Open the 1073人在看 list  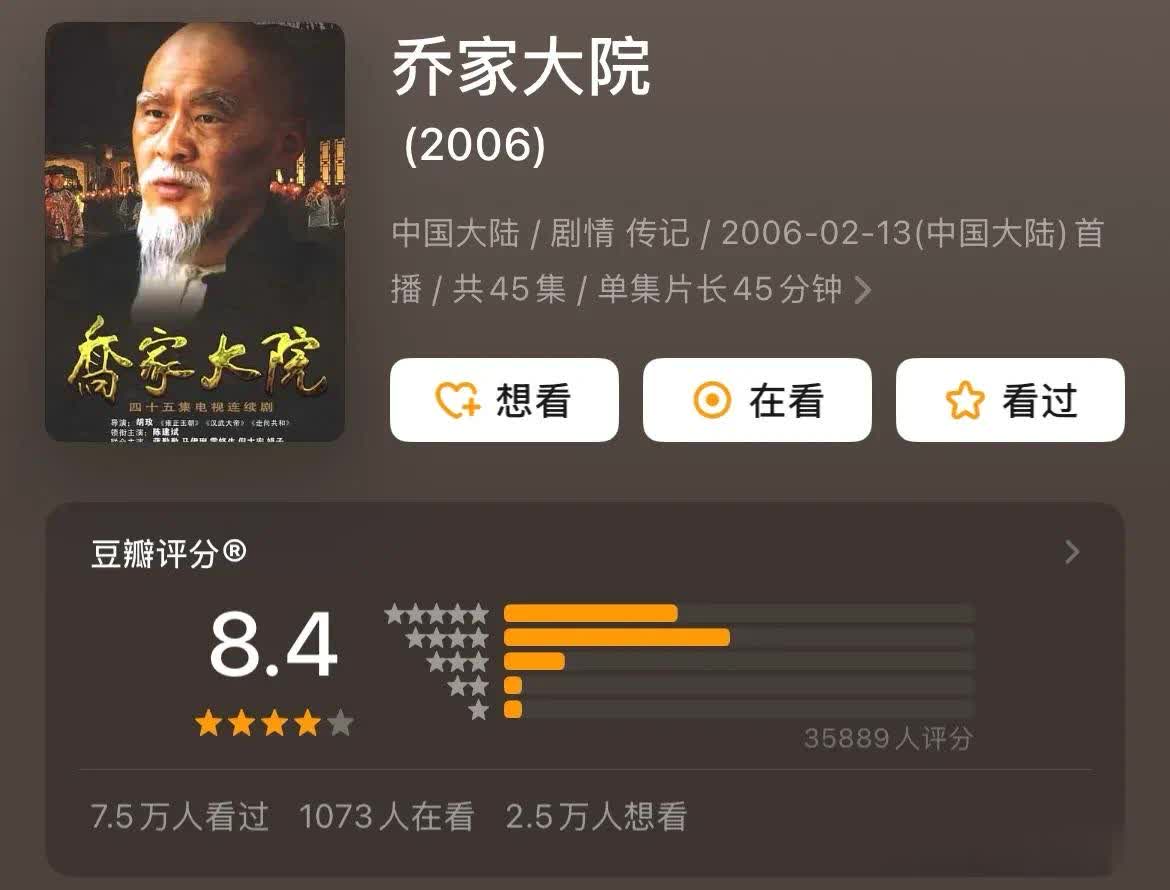coord(387,816)
